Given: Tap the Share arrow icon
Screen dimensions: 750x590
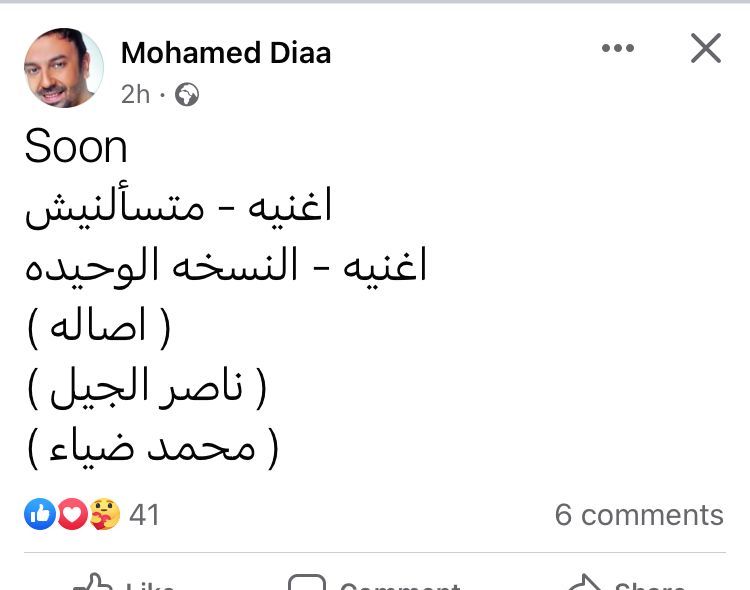Looking at the screenshot, I should [x=583, y=582].
